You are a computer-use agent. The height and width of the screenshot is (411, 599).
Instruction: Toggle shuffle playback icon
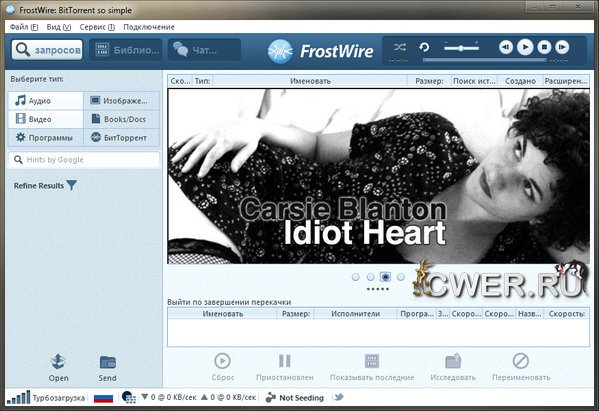pyautogui.click(x=400, y=47)
